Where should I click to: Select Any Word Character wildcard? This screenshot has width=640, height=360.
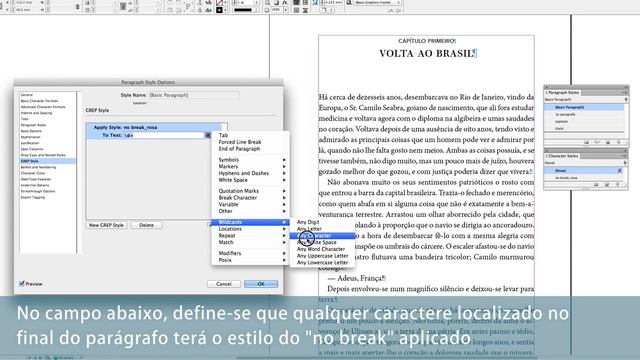pyautogui.click(x=321, y=249)
